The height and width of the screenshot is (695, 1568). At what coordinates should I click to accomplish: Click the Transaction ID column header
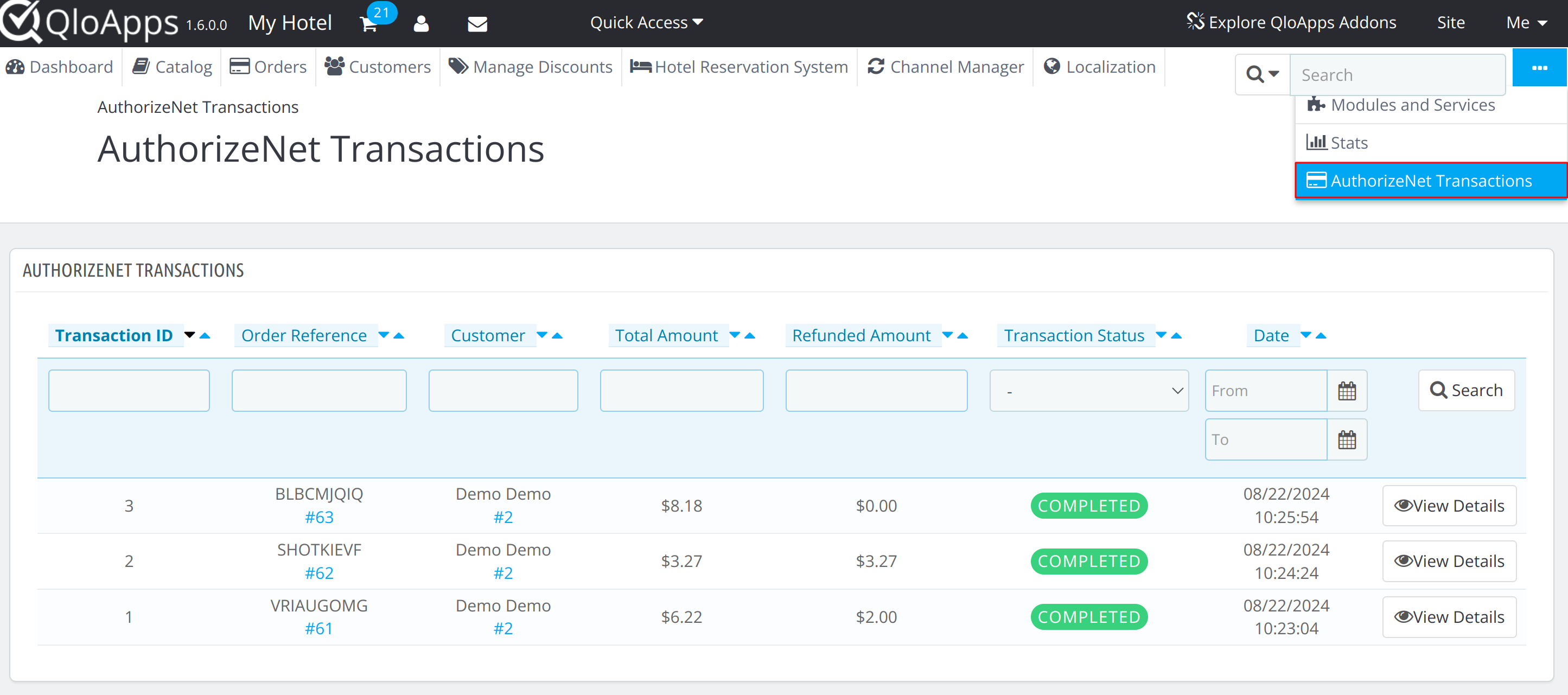114,335
